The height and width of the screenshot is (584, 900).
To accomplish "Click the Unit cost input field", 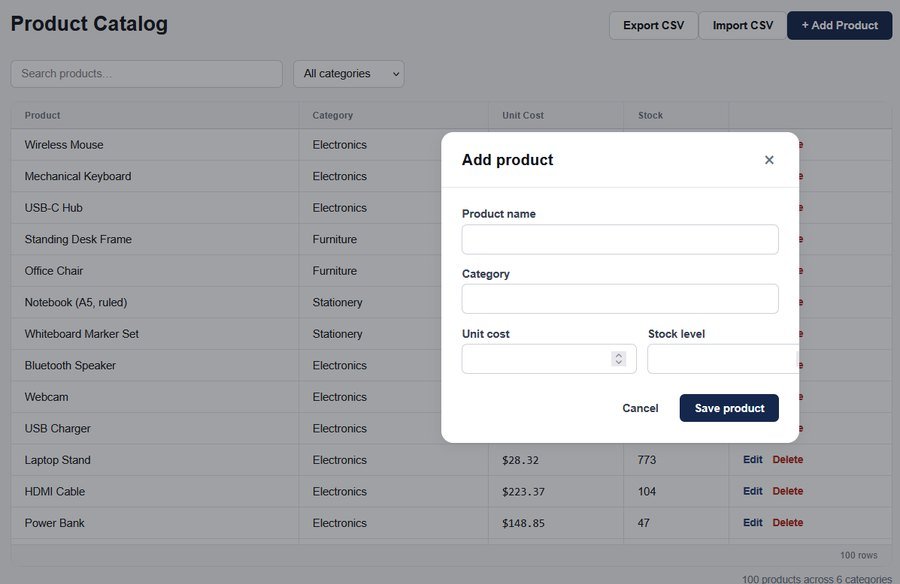I will coord(549,359).
